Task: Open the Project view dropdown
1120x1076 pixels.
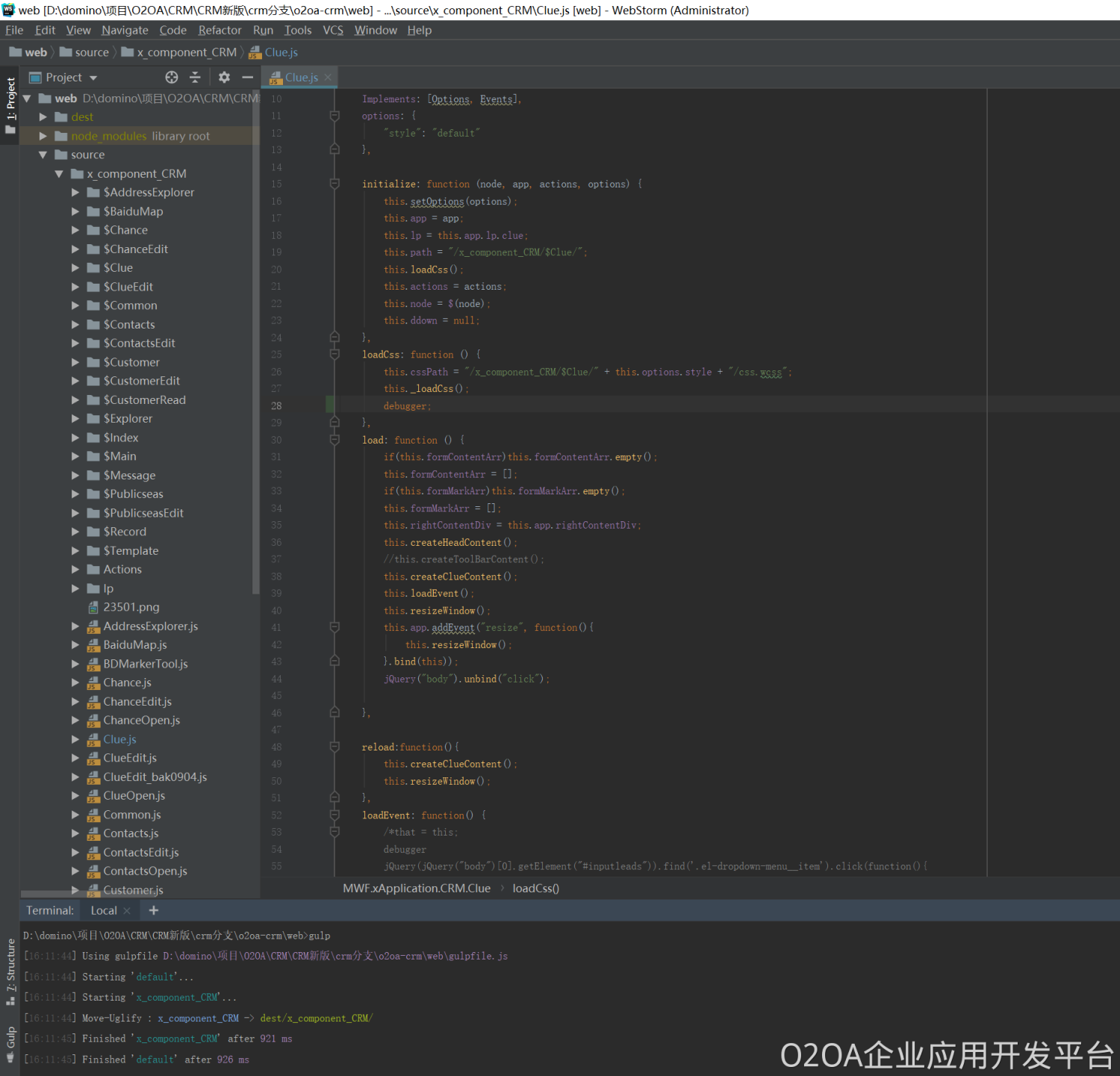Action: click(x=93, y=78)
